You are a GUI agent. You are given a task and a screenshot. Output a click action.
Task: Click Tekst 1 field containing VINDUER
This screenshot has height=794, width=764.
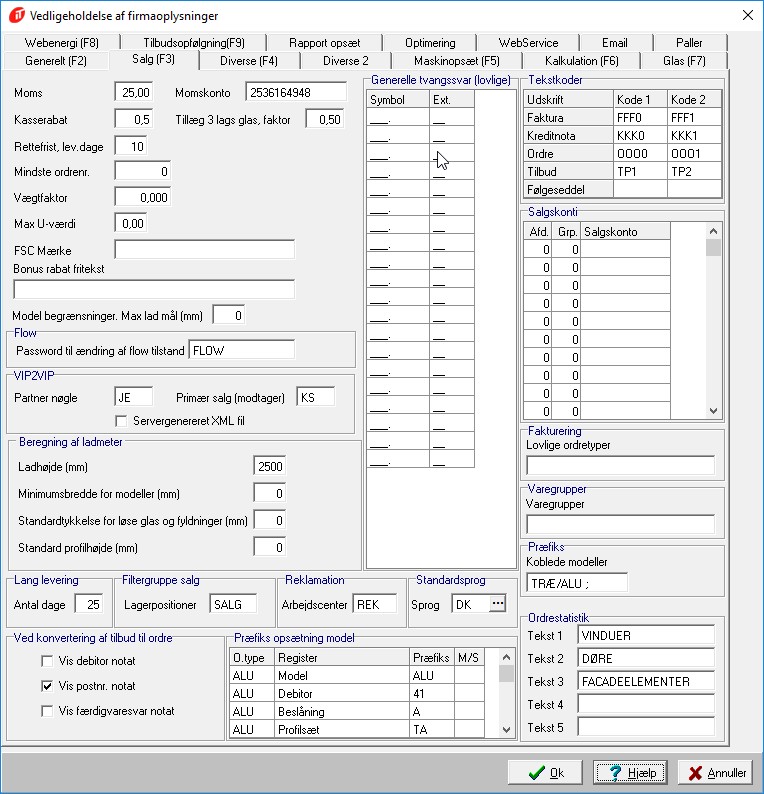646,635
